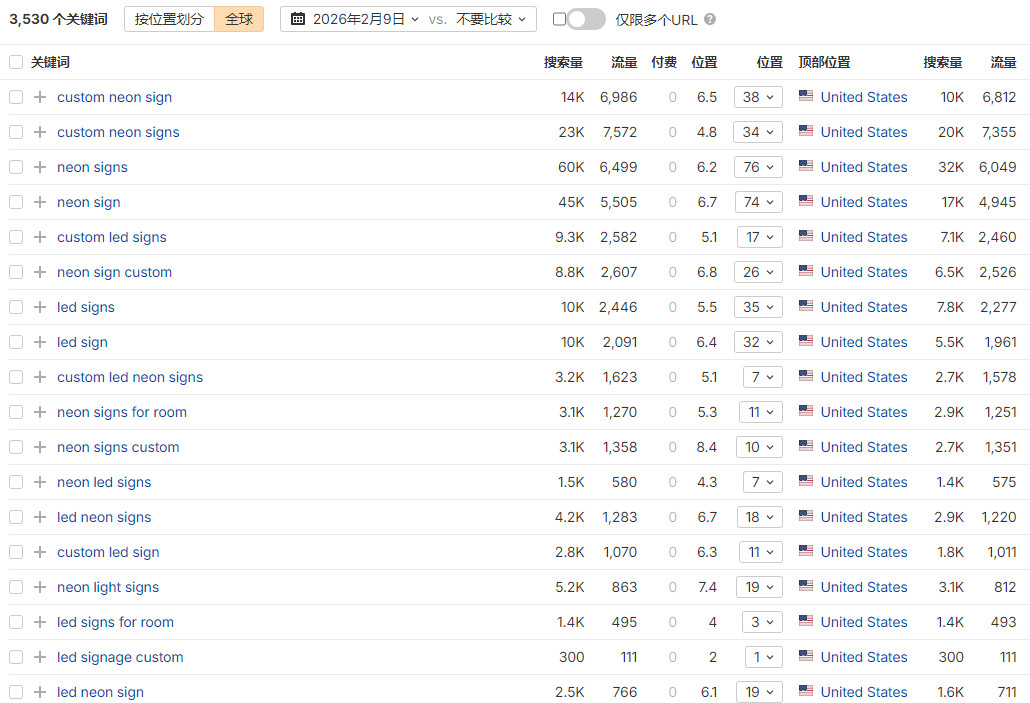The height and width of the screenshot is (703, 1030).
Task: Open position dropdown showing 76
Action: point(758,167)
